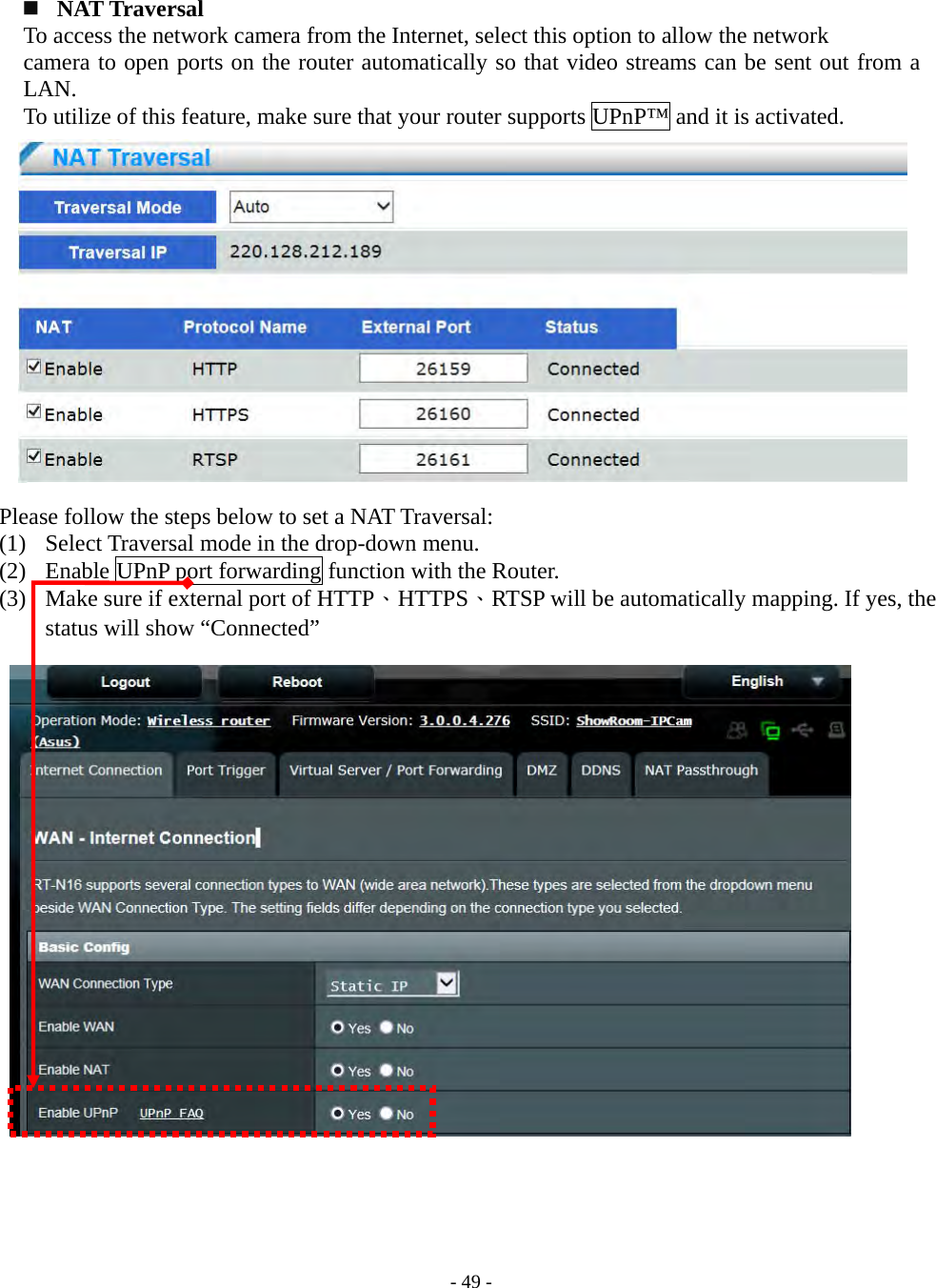The height and width of the screenshot is (1288, 936).
Task: Click the printer icon in the router header
Action: tap(836, 730)
